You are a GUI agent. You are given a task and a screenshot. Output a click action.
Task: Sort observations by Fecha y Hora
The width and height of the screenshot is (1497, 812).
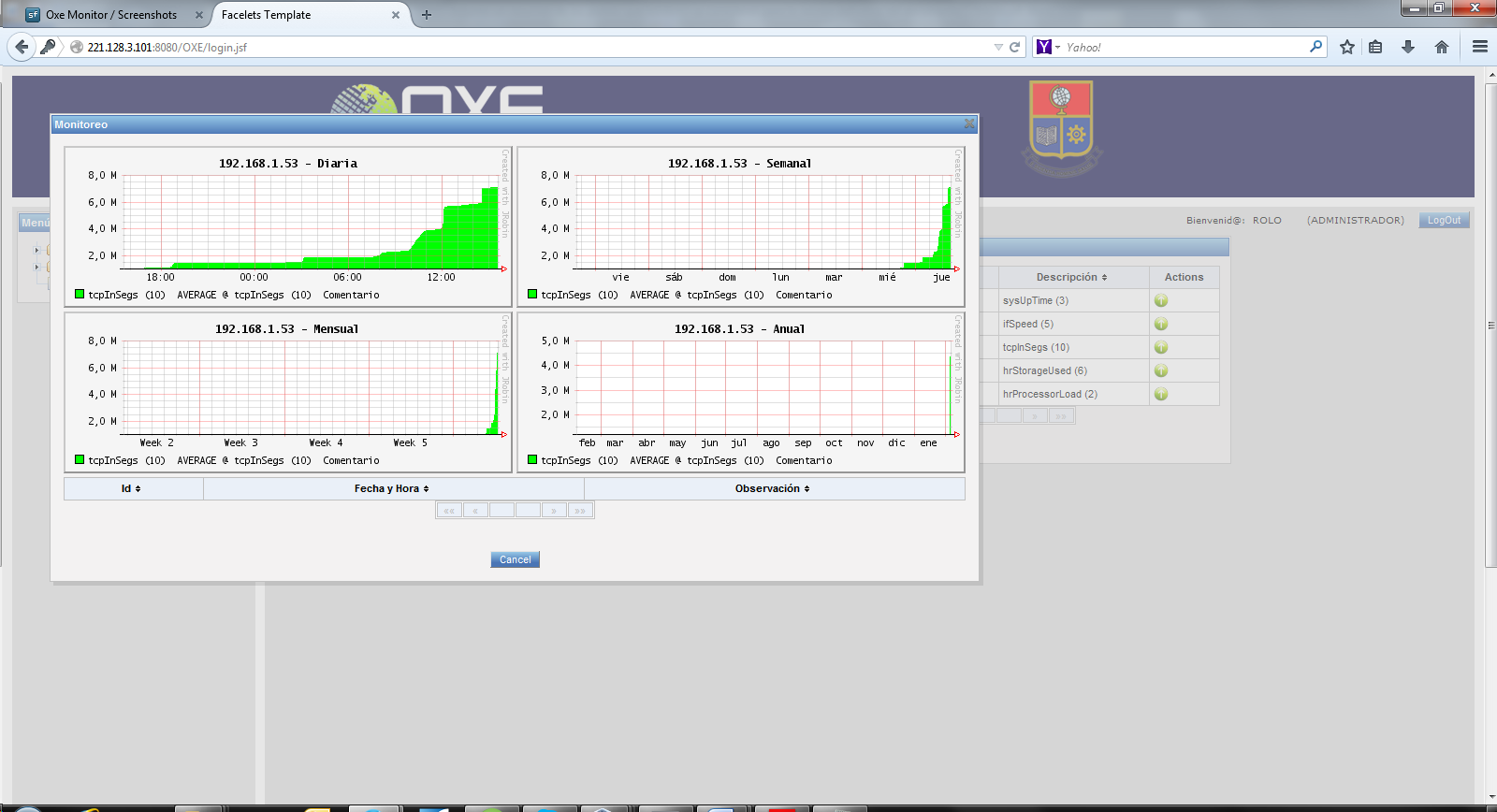click(x=393, y=488)
